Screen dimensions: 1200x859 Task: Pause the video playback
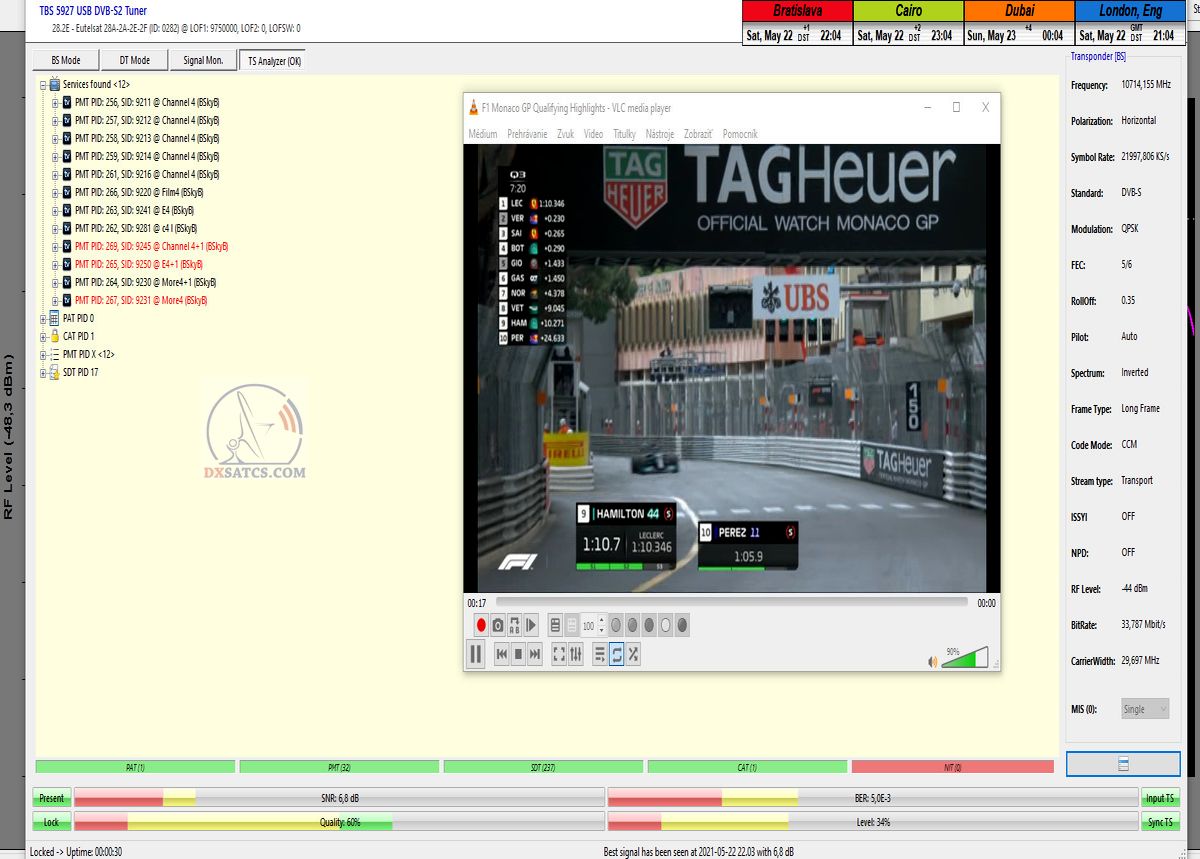[476, 654]
